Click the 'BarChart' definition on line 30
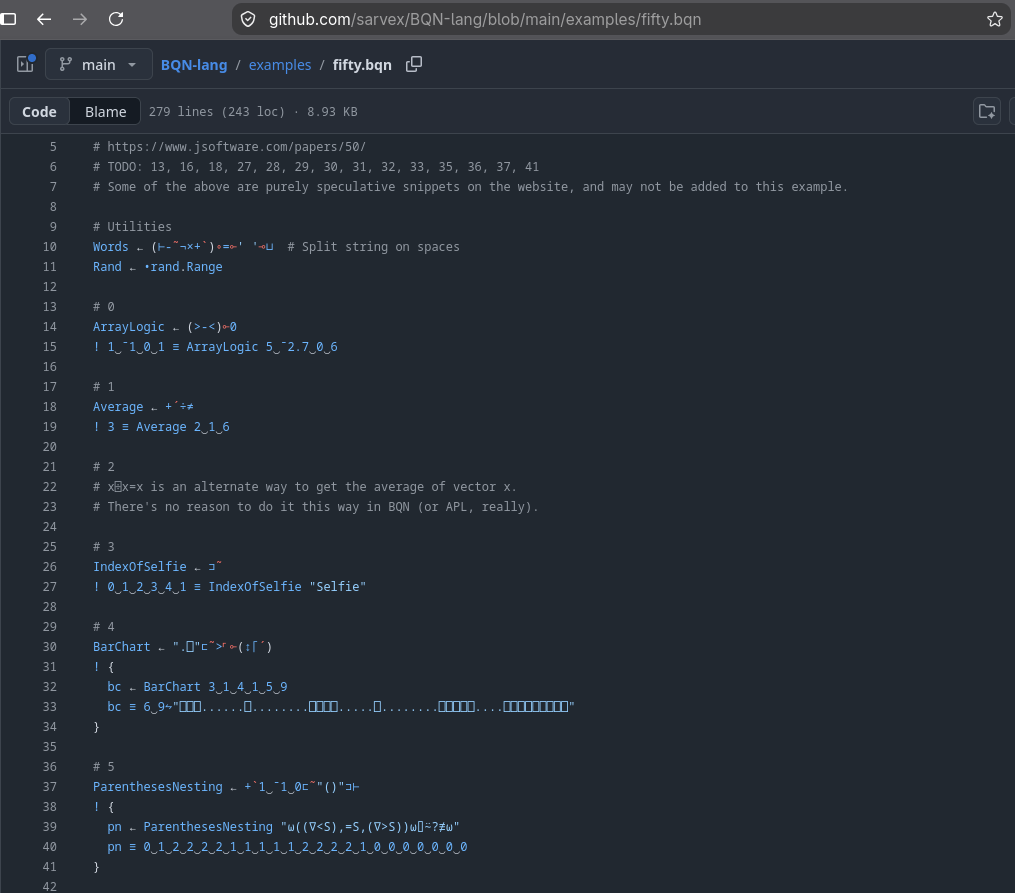 coord(121,646)
